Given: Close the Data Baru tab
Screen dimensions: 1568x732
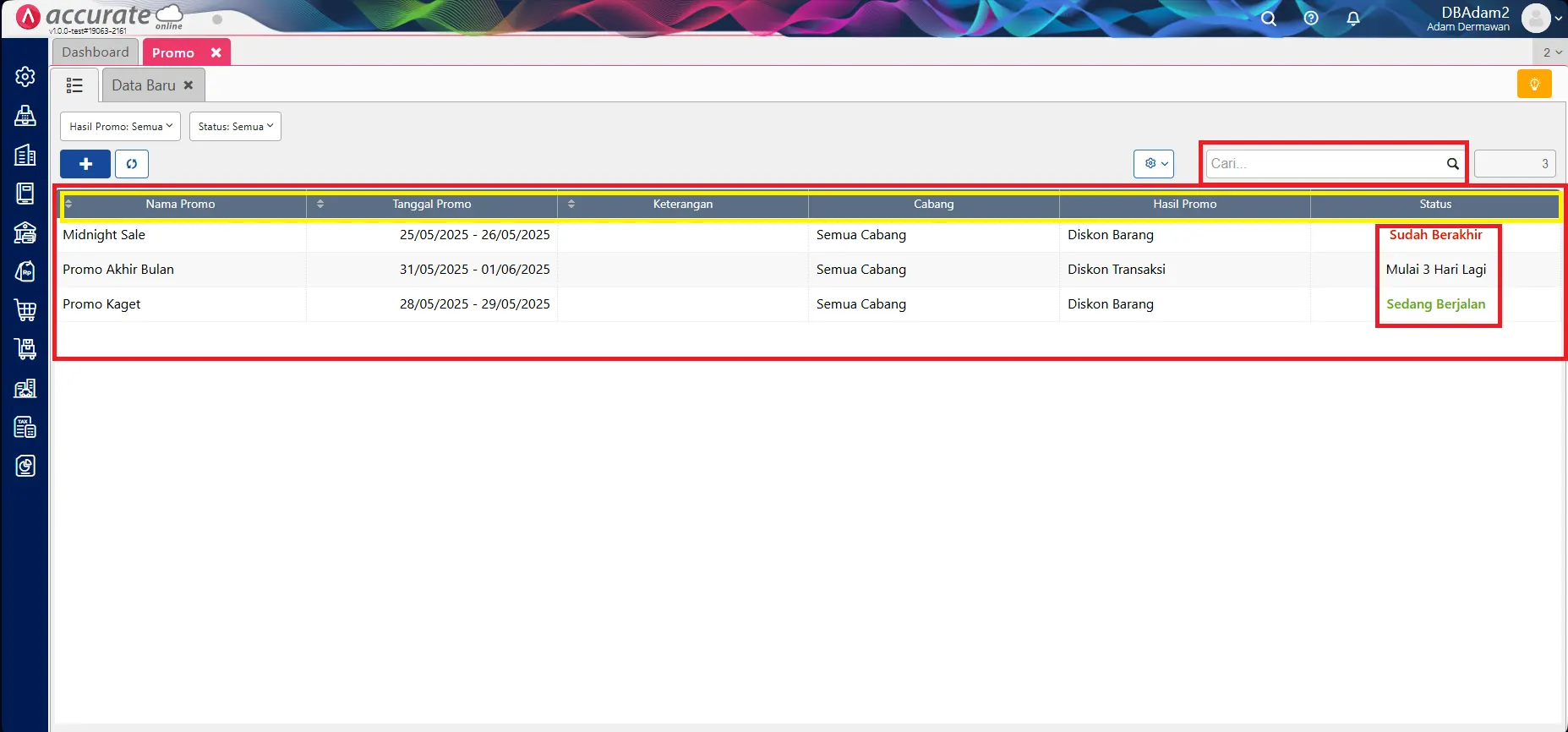Looking at the screenshot, I should tap(188, 85).
